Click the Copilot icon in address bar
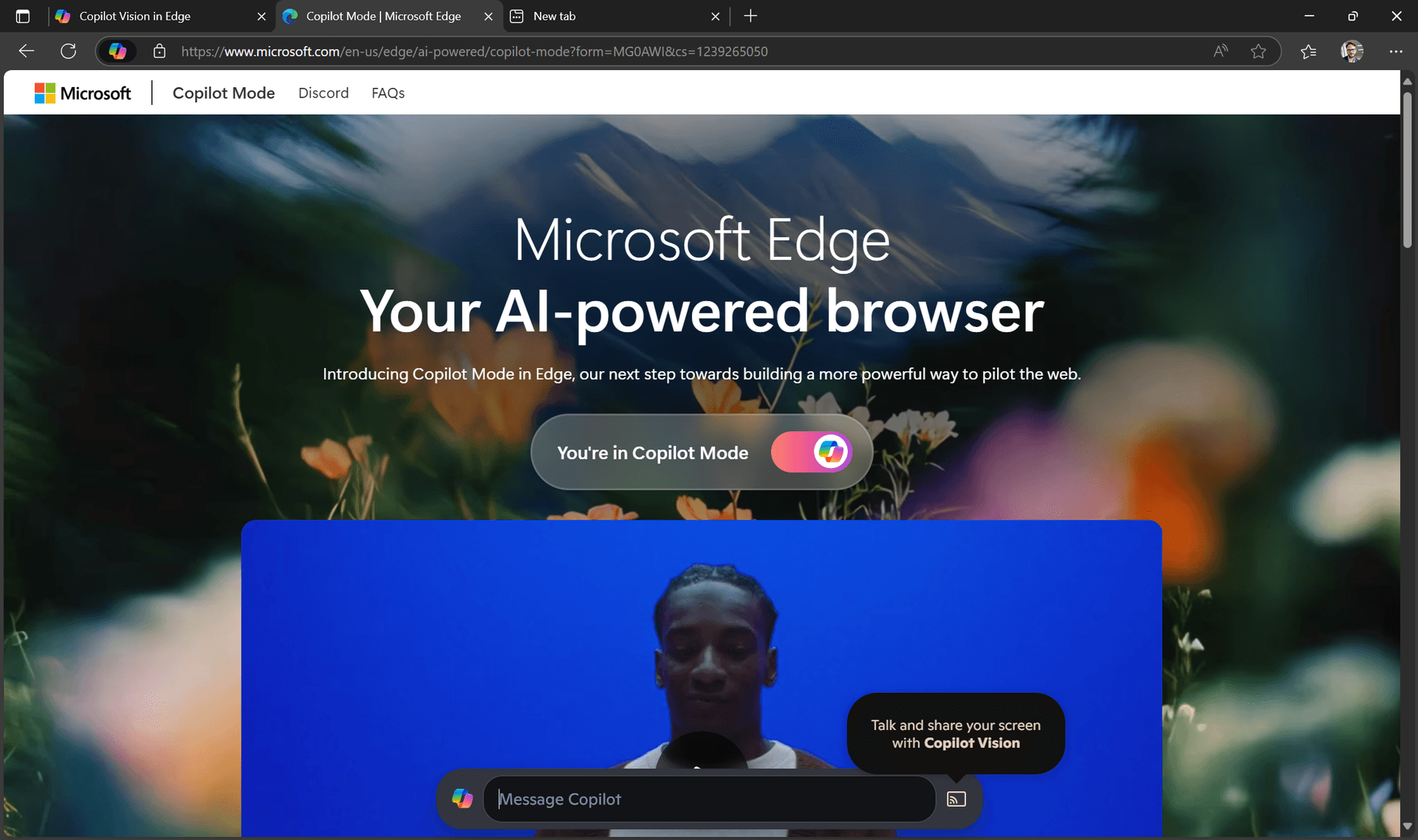The height and width of the screenshot is (840, 1418). point(117,51)
